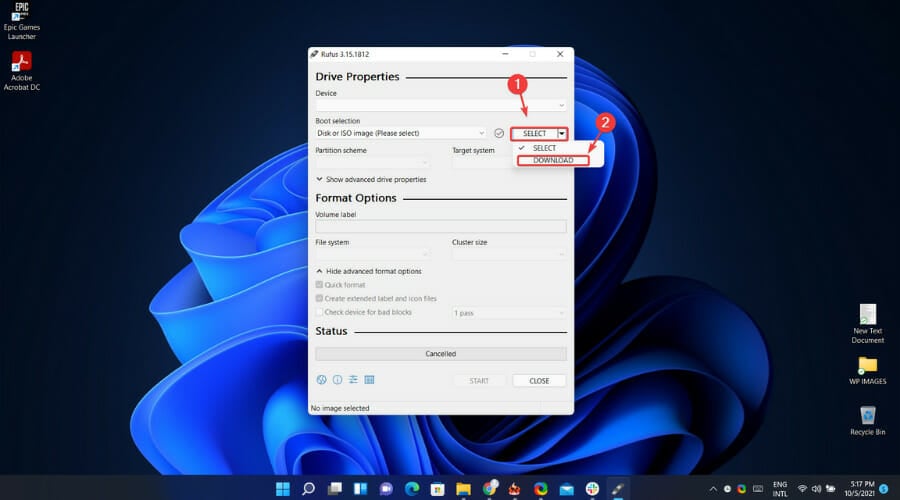Click Rufus 3.15.1812 title bar text

(344, 54)
